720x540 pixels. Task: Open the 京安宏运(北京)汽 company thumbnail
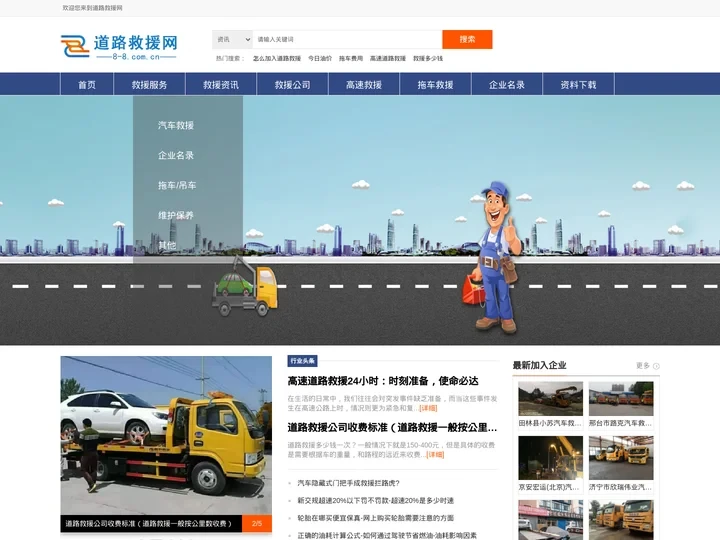click(551, 458)
